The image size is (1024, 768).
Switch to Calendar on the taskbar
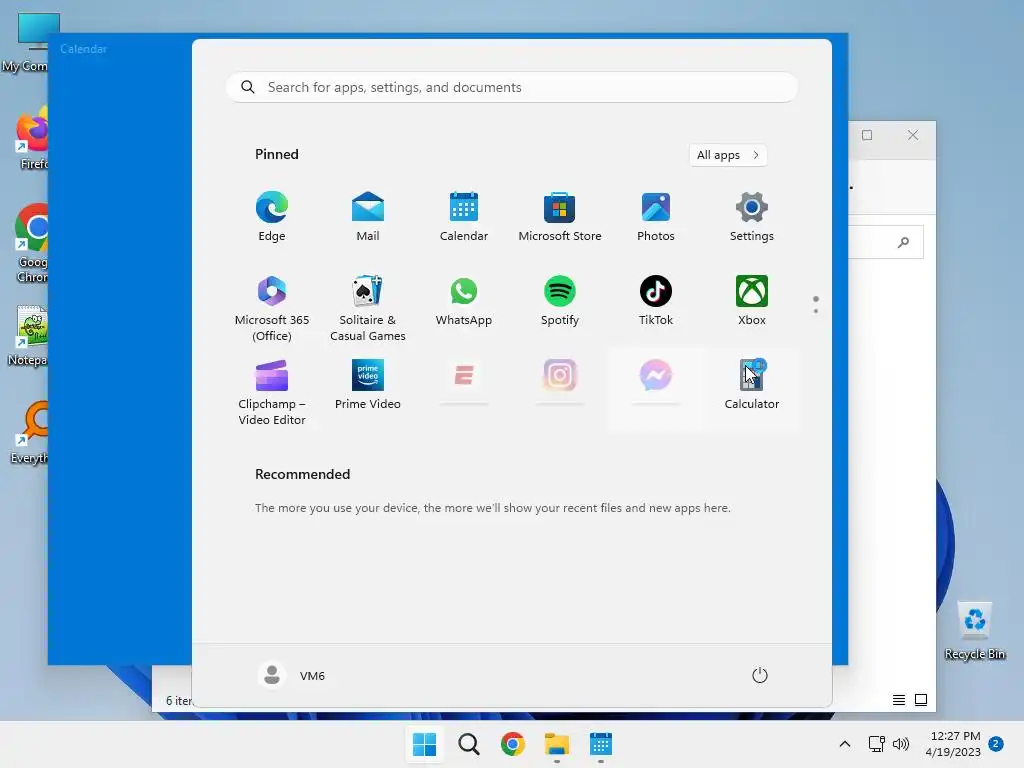[x=601, y=744]
